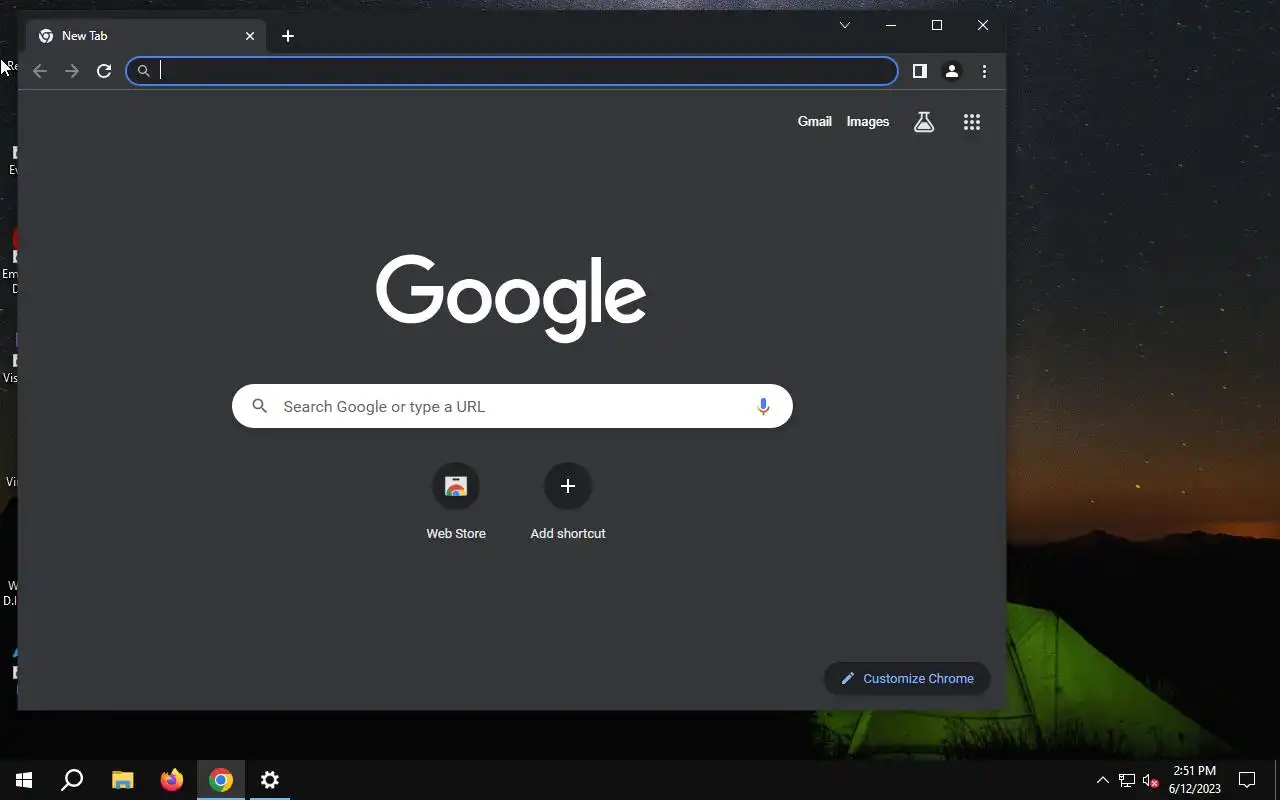Focus the Chrome address bar
Image resolution: width=1280 pixels, height=800 pixels.
(x=512, y=71)
